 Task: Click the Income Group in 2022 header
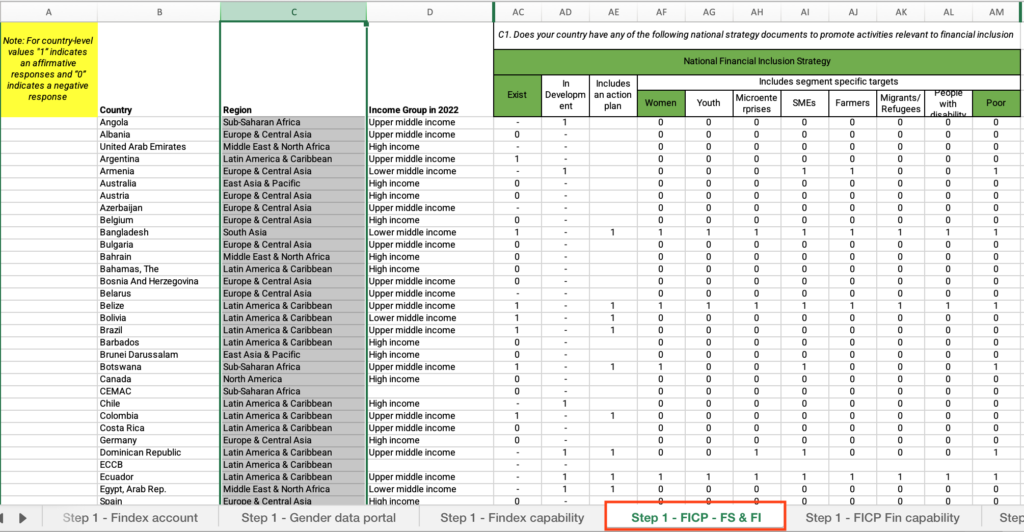pyautogui.click(x=429, y=69)
